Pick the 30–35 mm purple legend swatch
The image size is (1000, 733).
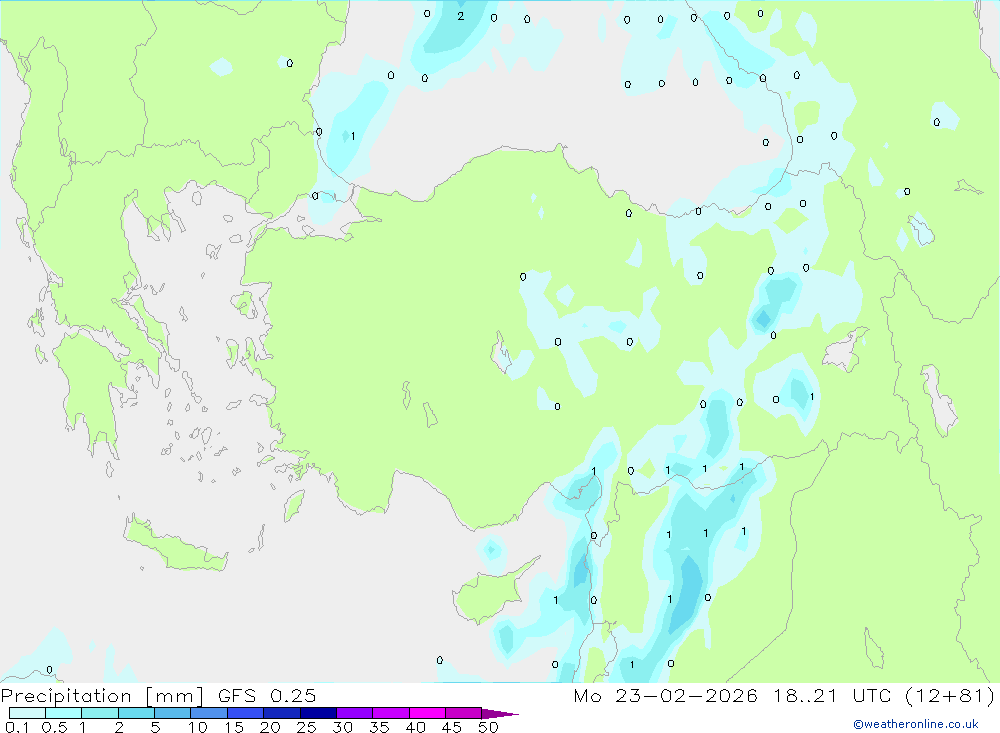pos(354,713)
